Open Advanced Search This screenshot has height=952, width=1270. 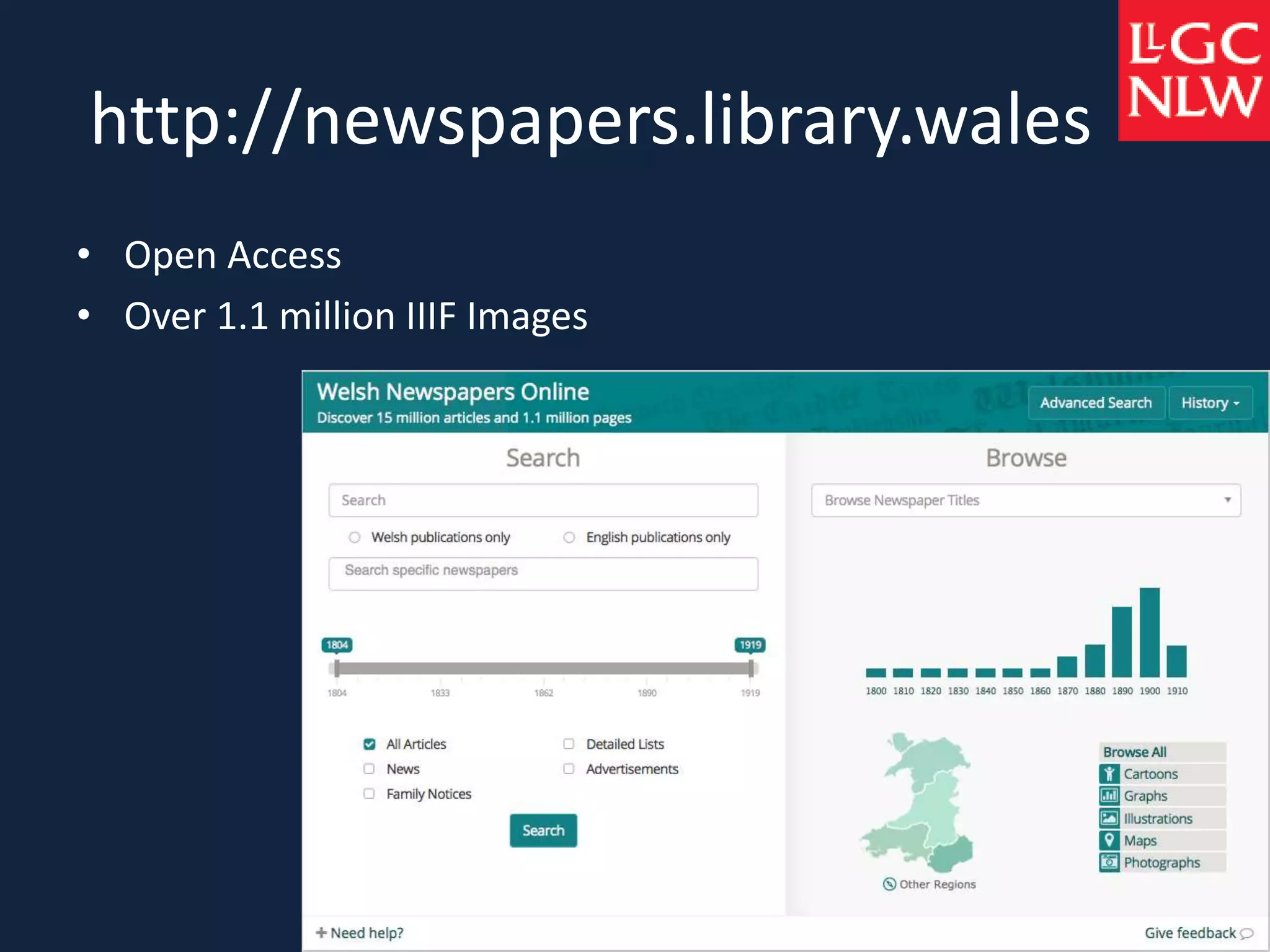point(1096,403)
